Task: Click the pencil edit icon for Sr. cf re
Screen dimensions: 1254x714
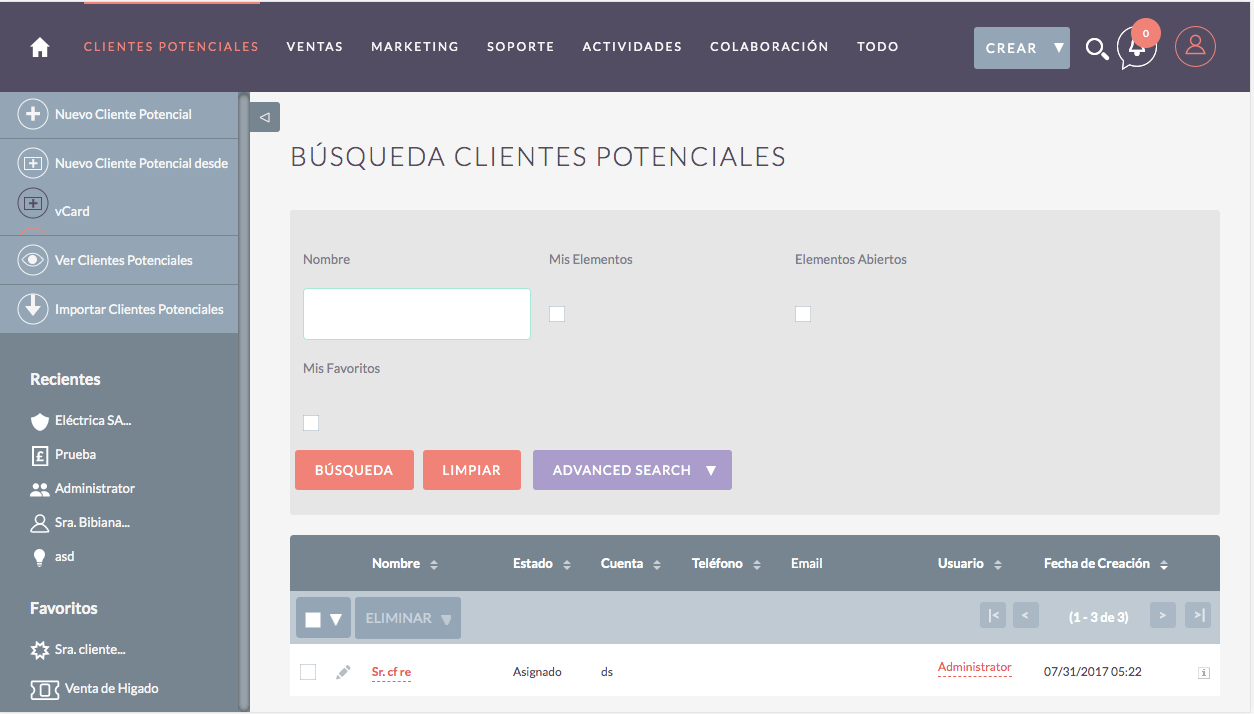Action: tap(343, 672)
